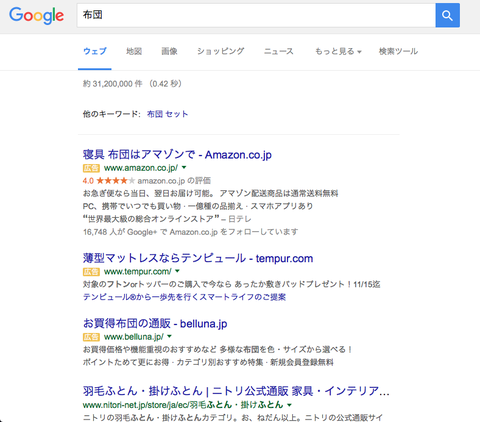Click the Google logo
The width and height of the screenshot is (480, 422).
point(36,16)
